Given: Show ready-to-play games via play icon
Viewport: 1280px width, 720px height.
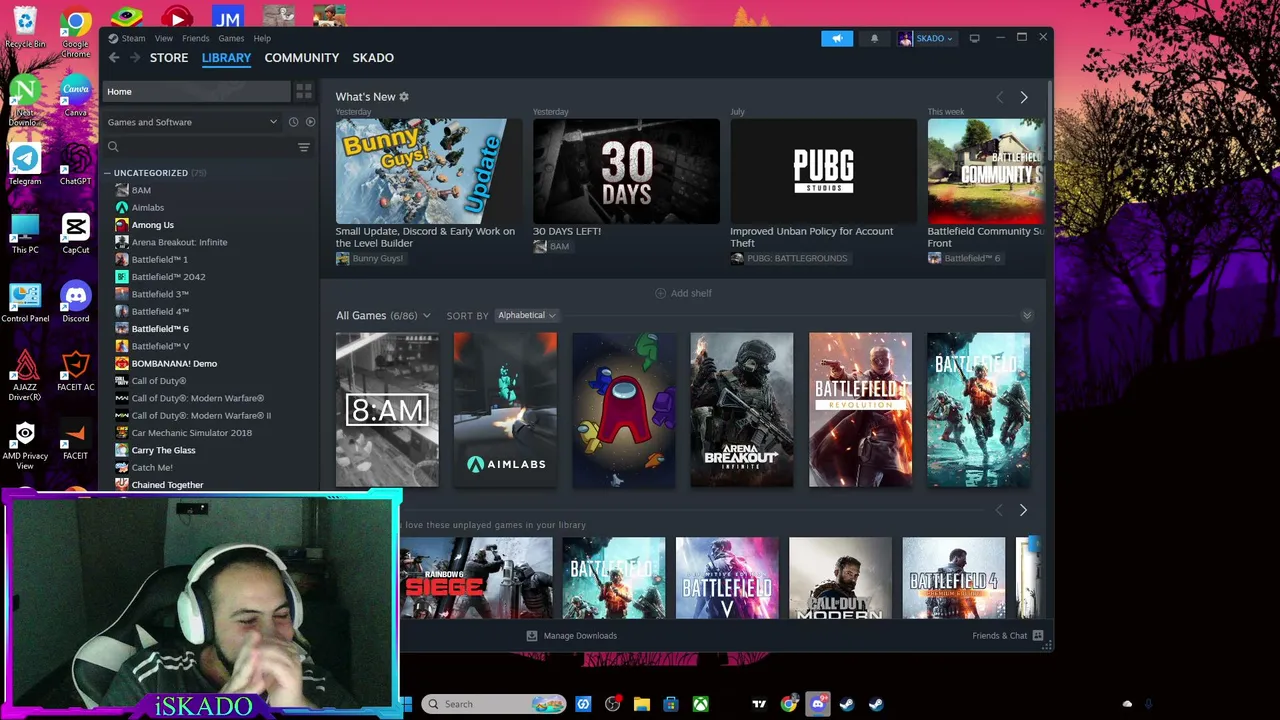Looking at the screenshot, I should click(310, 122).
